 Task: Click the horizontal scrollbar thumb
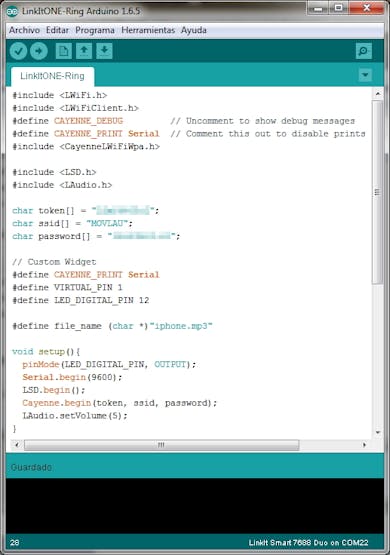[161, 445]
